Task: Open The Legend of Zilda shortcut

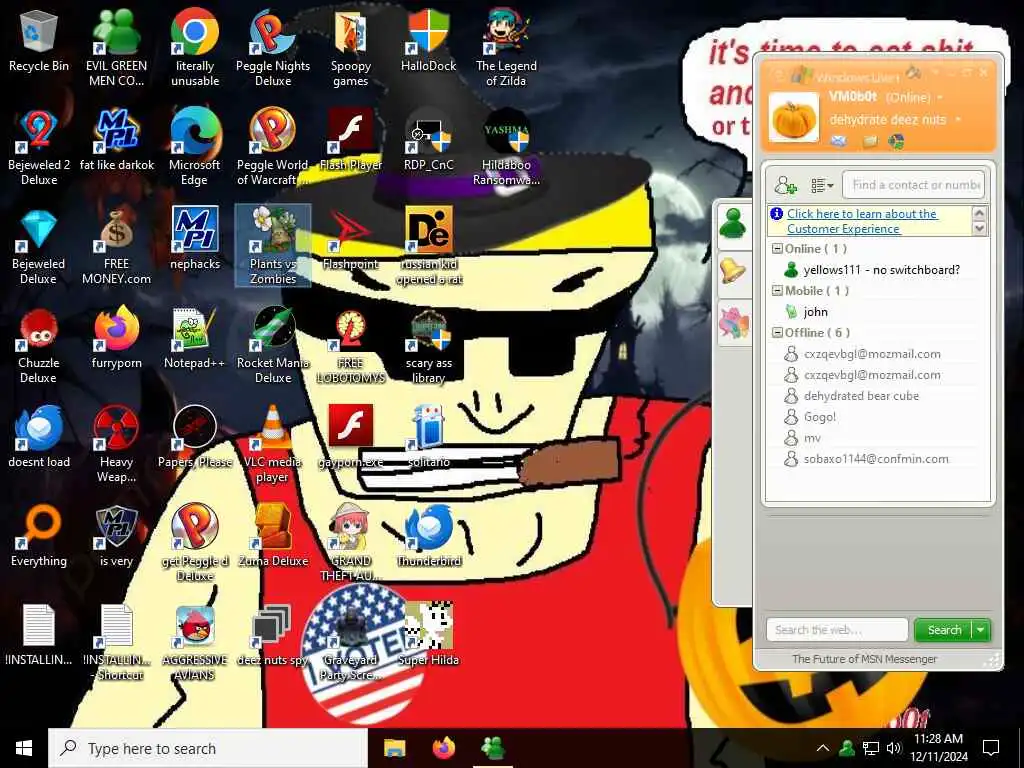Action: click(506, 46)
